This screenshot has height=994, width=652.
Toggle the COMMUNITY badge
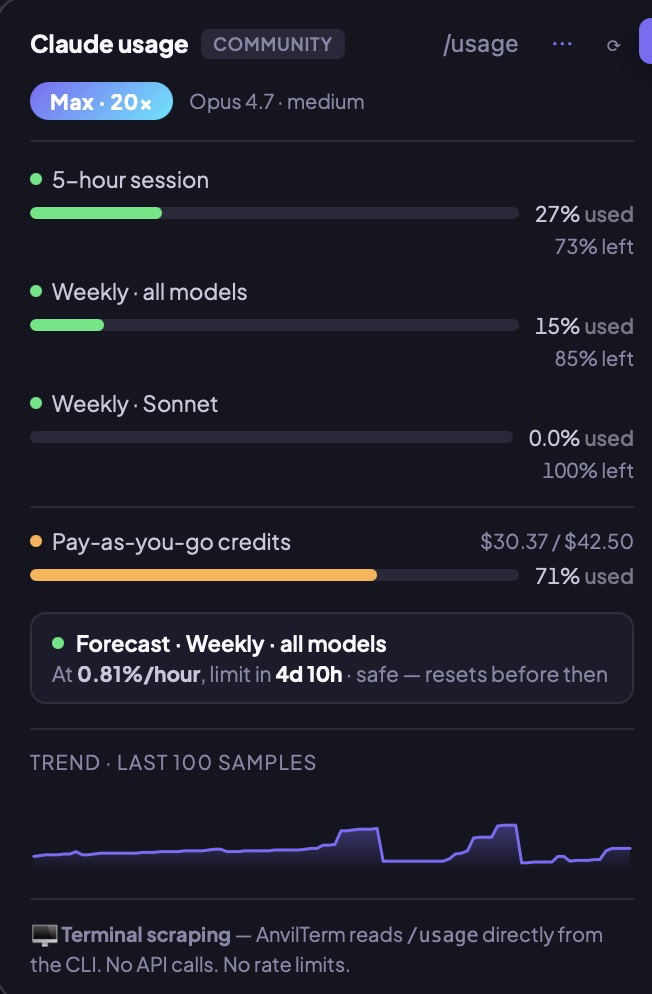point(272,44)
